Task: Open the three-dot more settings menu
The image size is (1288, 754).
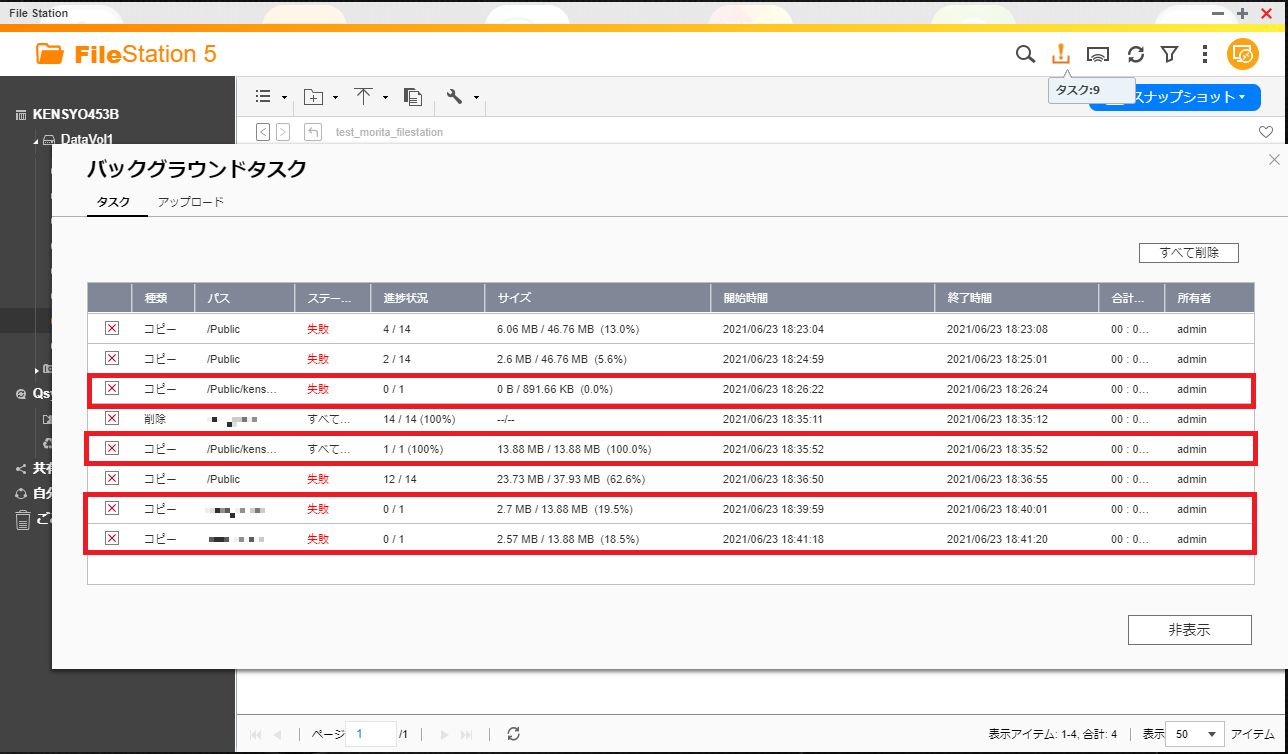Action: pos(1205,54)
